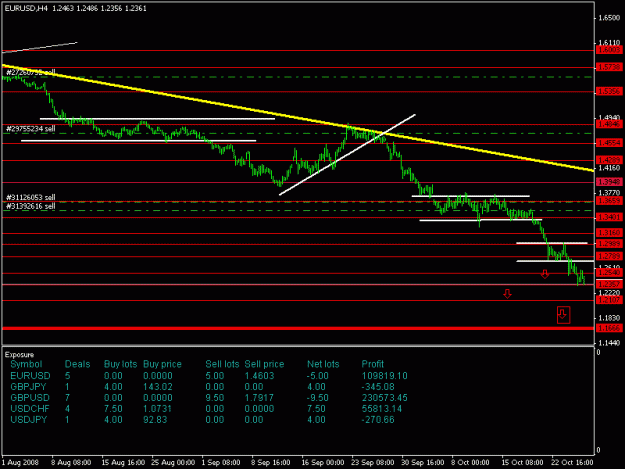Click the Buy price column header
This screenshot has height=469, width=625.
tap(162, 364)
